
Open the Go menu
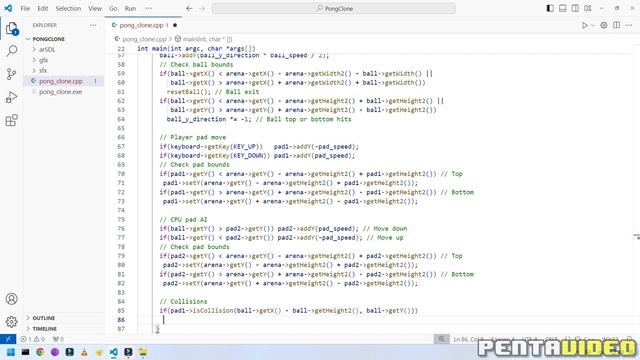[113, 8]
